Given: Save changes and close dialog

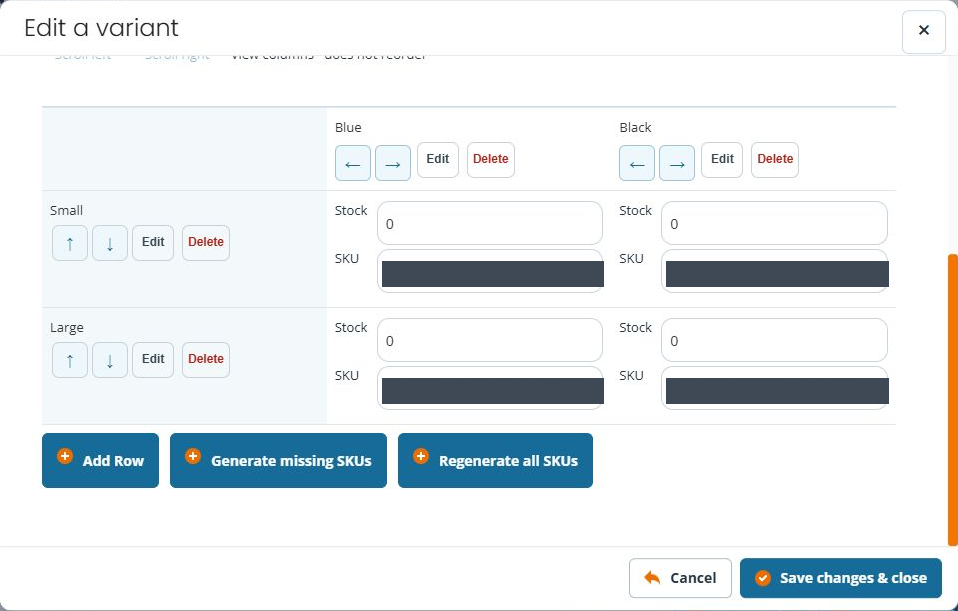Looking at the screenshot, I should click(841, 578).
